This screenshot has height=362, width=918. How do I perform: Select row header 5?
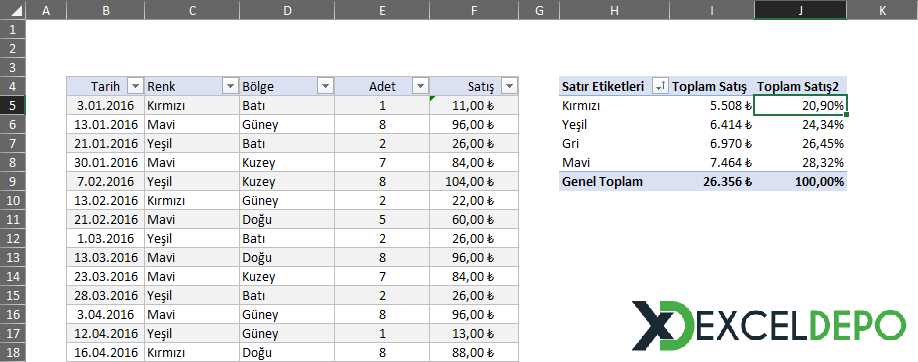point(13,105)
